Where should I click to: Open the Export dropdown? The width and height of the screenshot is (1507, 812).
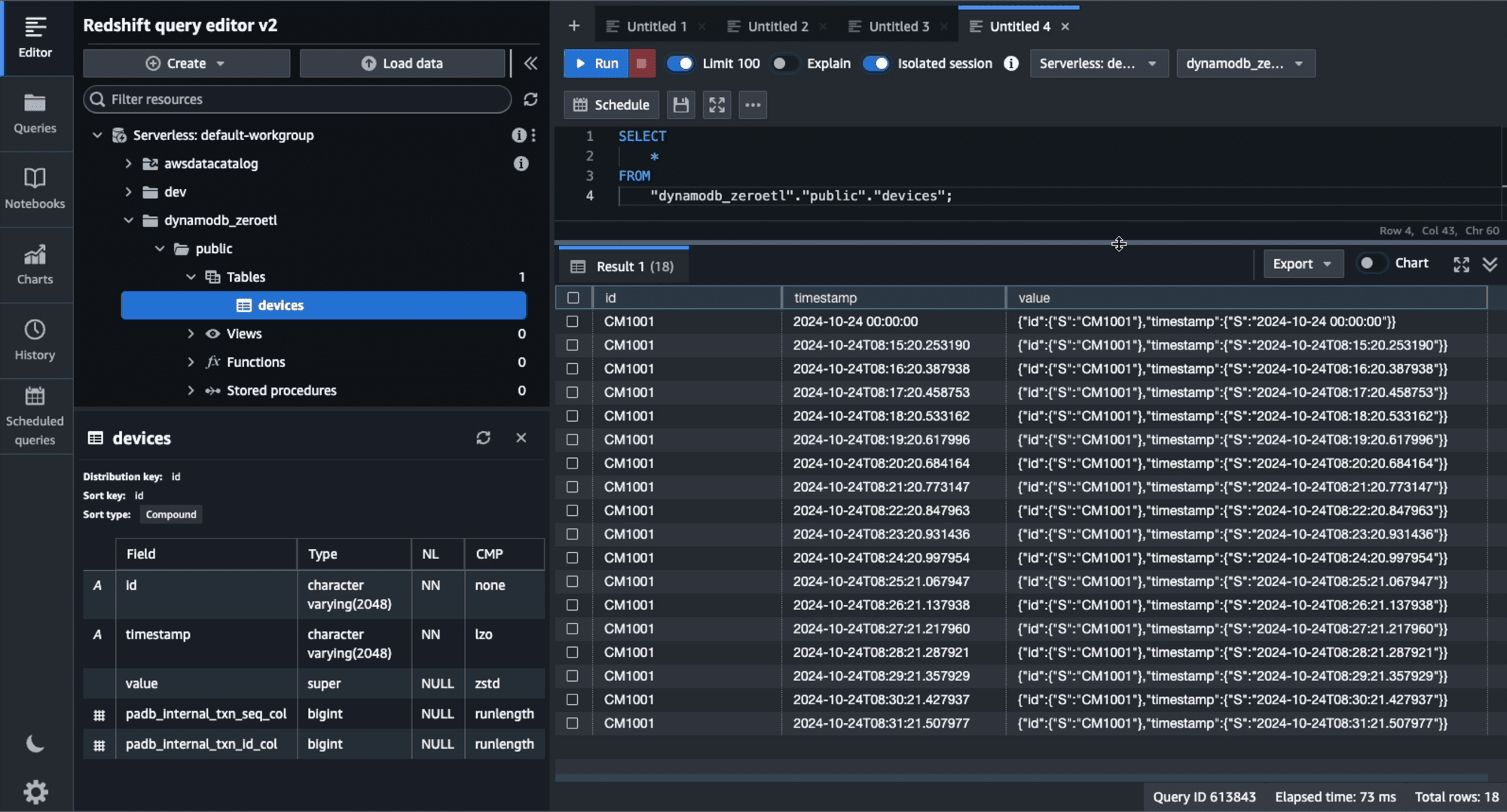click(x=1303, y=264)
